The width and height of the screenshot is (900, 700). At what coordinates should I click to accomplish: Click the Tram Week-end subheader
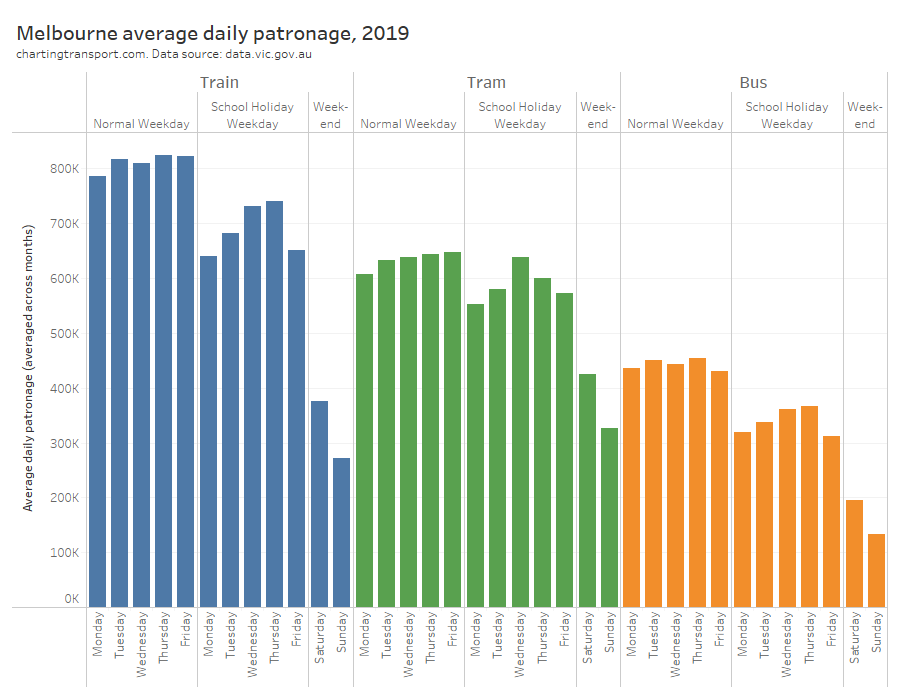click(x=598, y=115)
